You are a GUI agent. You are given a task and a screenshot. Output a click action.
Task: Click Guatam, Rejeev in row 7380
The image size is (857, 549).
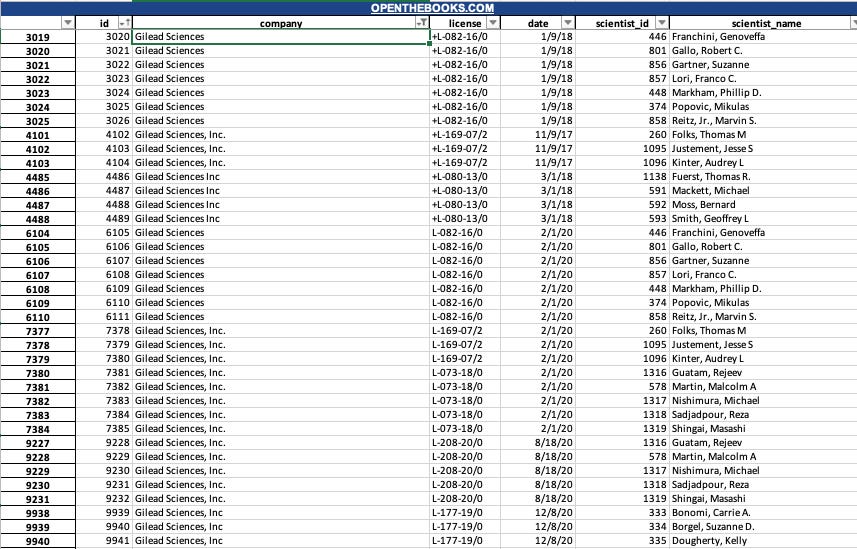click(763, 372)
